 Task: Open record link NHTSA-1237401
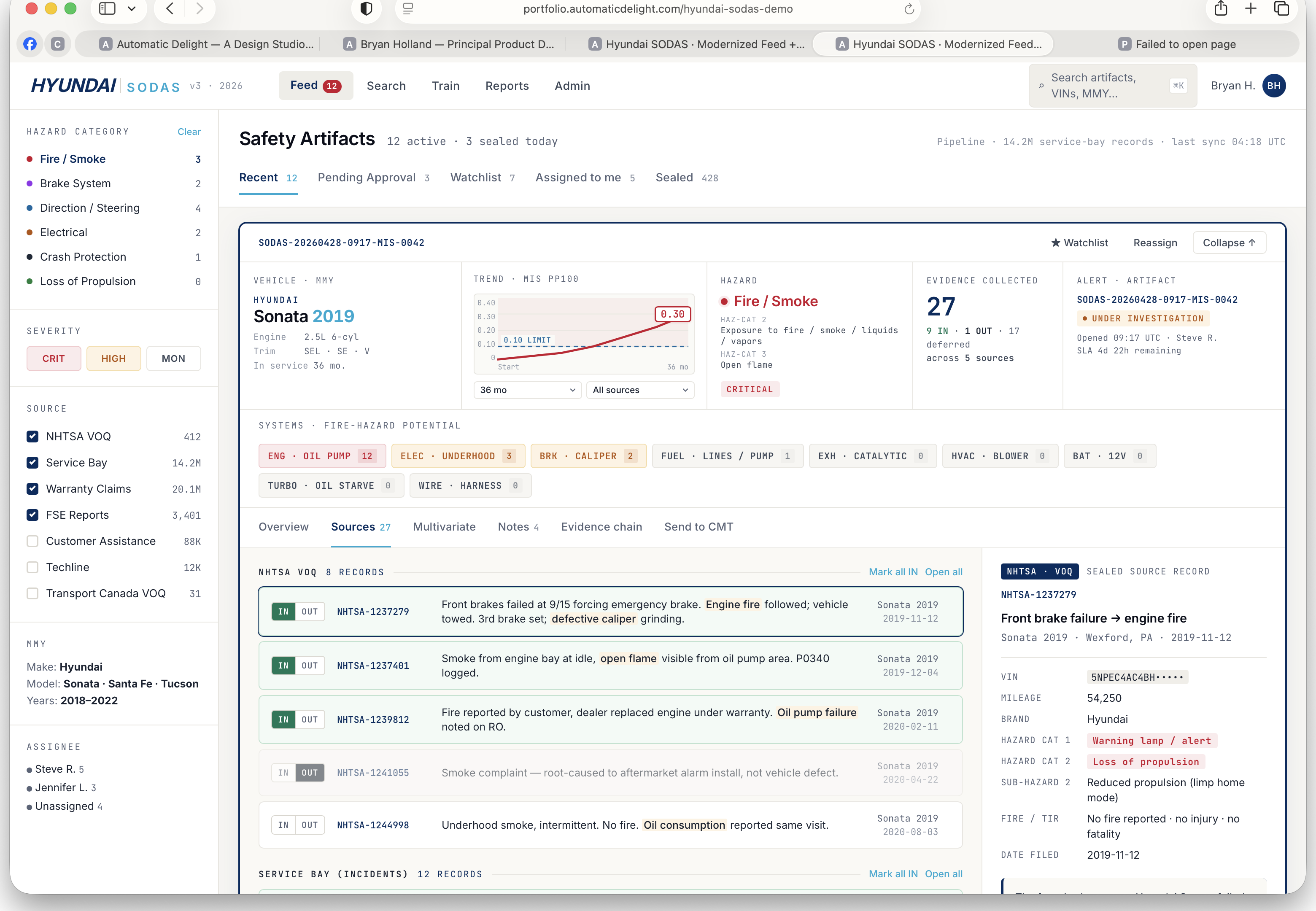click(x=373, y=666)
